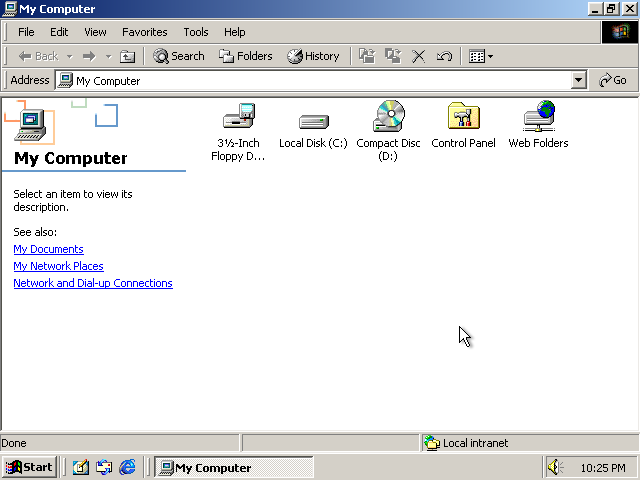The width and height of the screenshot is (640, 480).
Task: Click the Delete X toolbar icon
Action: [x=418, y=56]
